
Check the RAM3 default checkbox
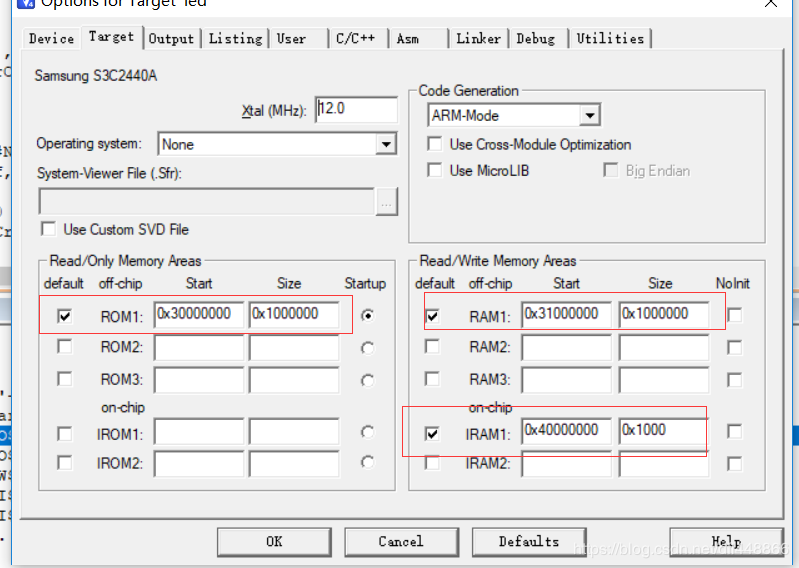coord(432,379)
